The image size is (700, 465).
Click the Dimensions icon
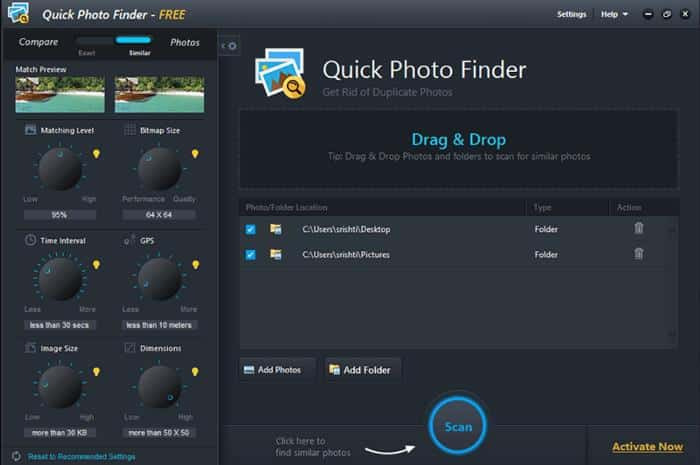tap(129, 348)
